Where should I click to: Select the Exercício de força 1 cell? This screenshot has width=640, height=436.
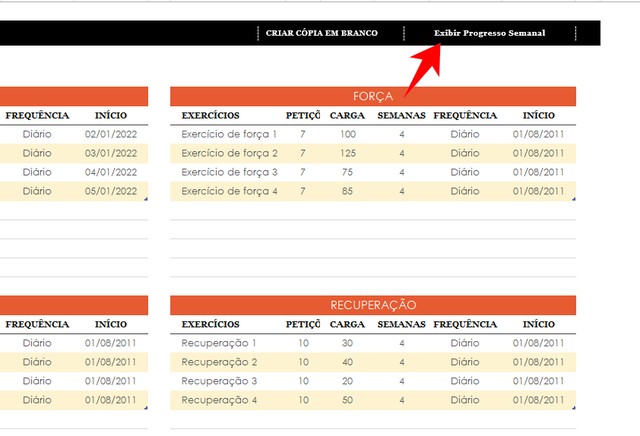coord(229,134)
